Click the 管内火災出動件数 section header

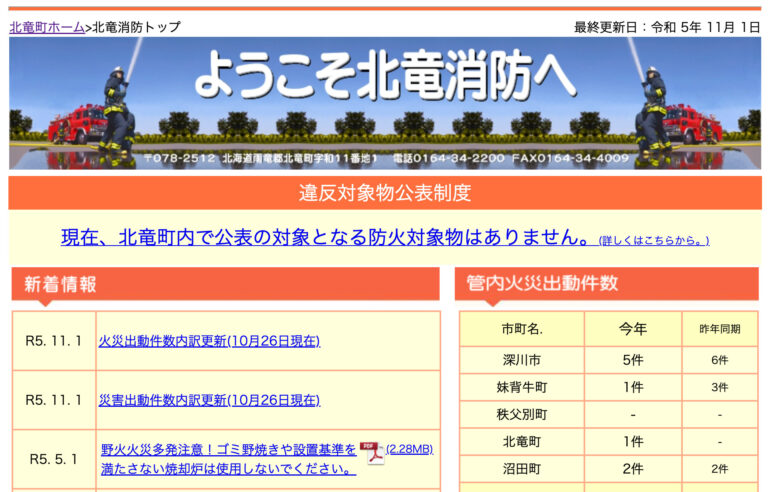point(543,284)
